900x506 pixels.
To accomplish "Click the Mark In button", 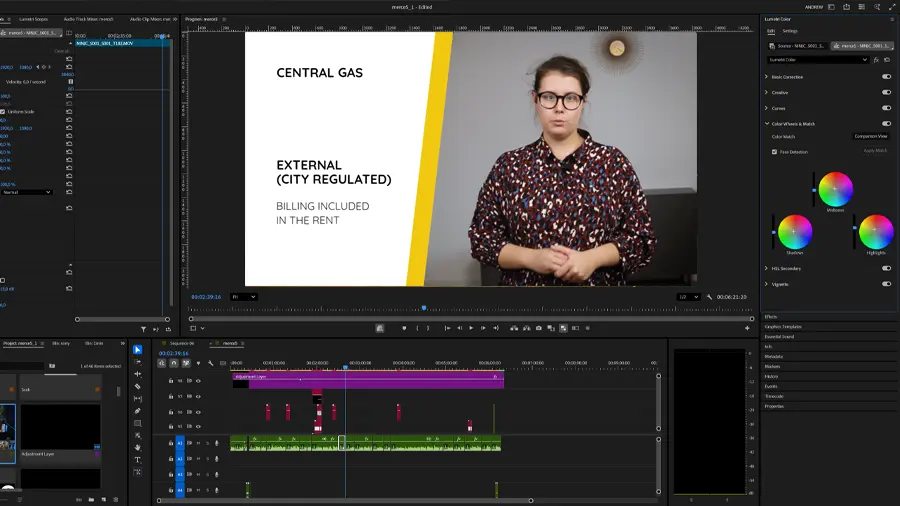I will click(x=417, y=328).
